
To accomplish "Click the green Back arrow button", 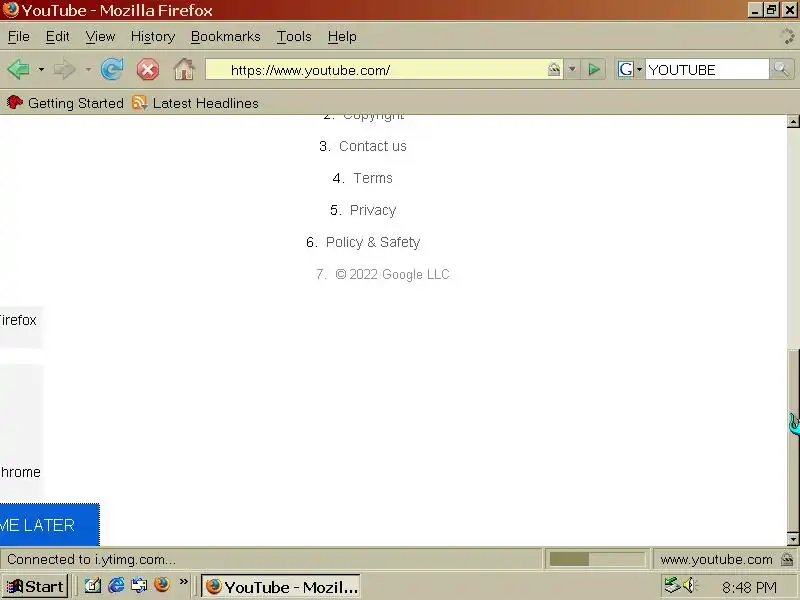I will point(18,69).
